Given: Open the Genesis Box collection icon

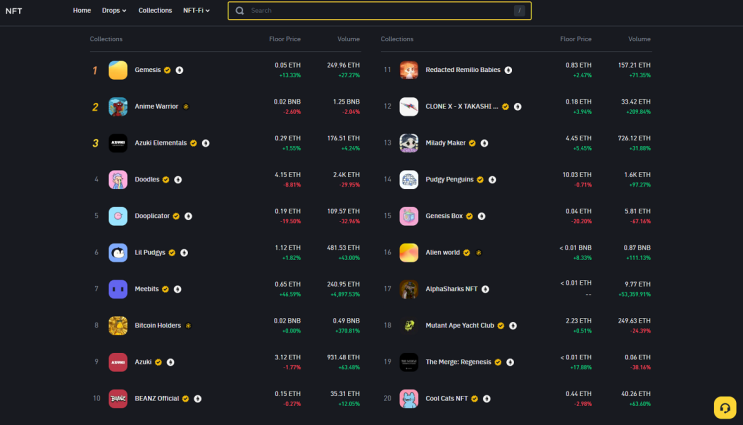Looking at the screenshot, I should tap(409, 216).
